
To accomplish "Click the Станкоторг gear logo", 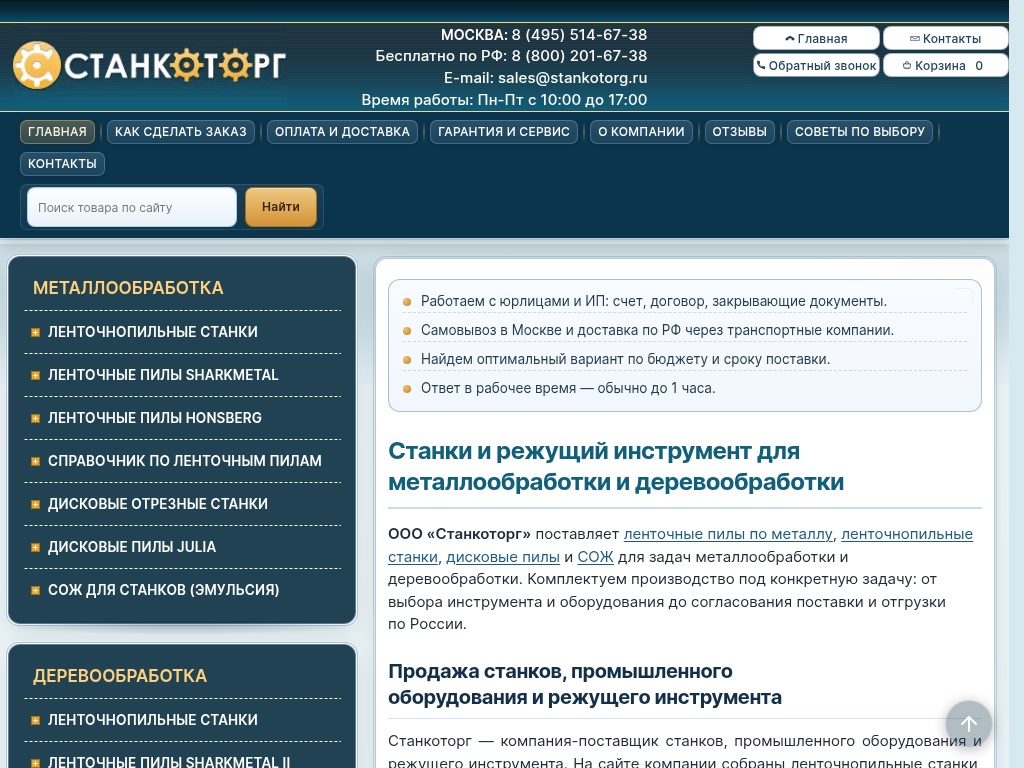I will (x=150, y=65).
